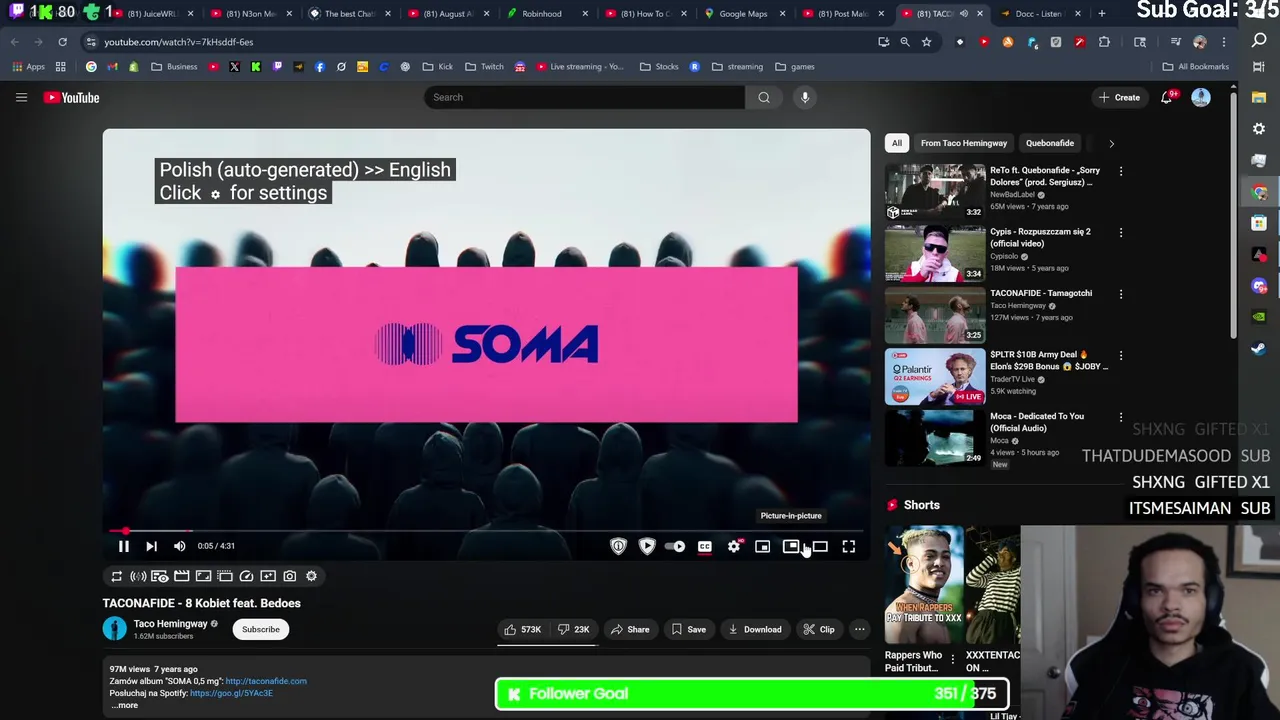This screenshot has height=720, width=1280.
Task: Save video to a playlist
Action: 688,629
